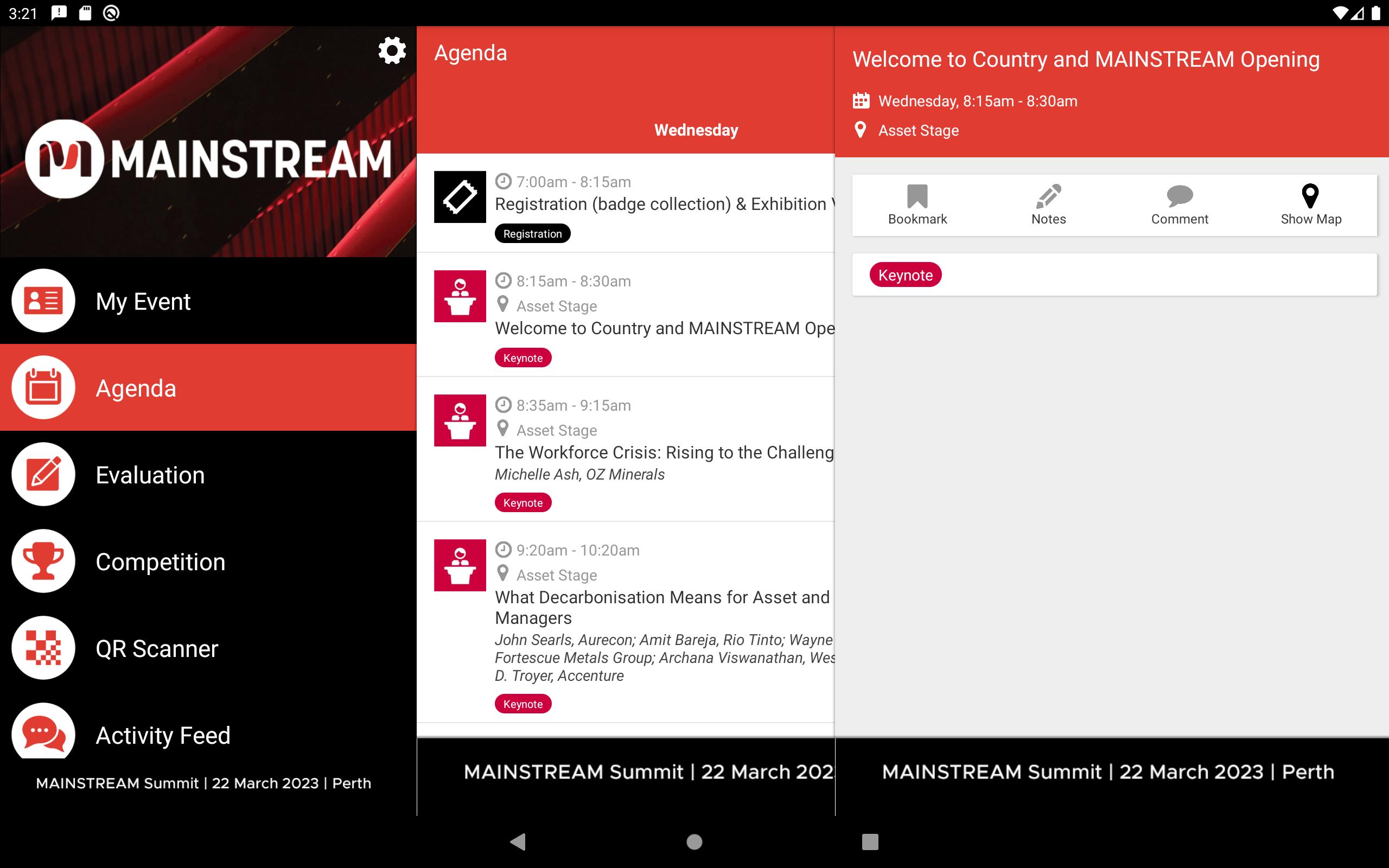Viewport: 1389px width, 868px height.
Task: Tap Keynote tag under Workforce Crisis
Action: coord(523,502)
